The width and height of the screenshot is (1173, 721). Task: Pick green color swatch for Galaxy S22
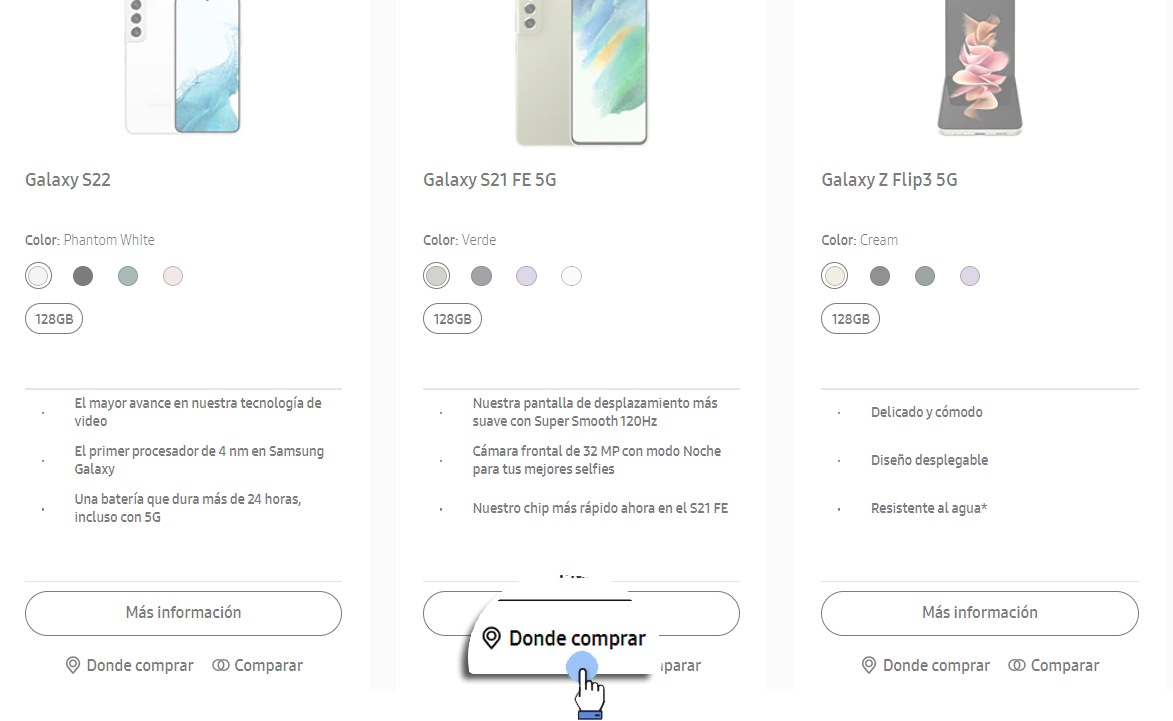pyautogui.click(x=128, y=276)
